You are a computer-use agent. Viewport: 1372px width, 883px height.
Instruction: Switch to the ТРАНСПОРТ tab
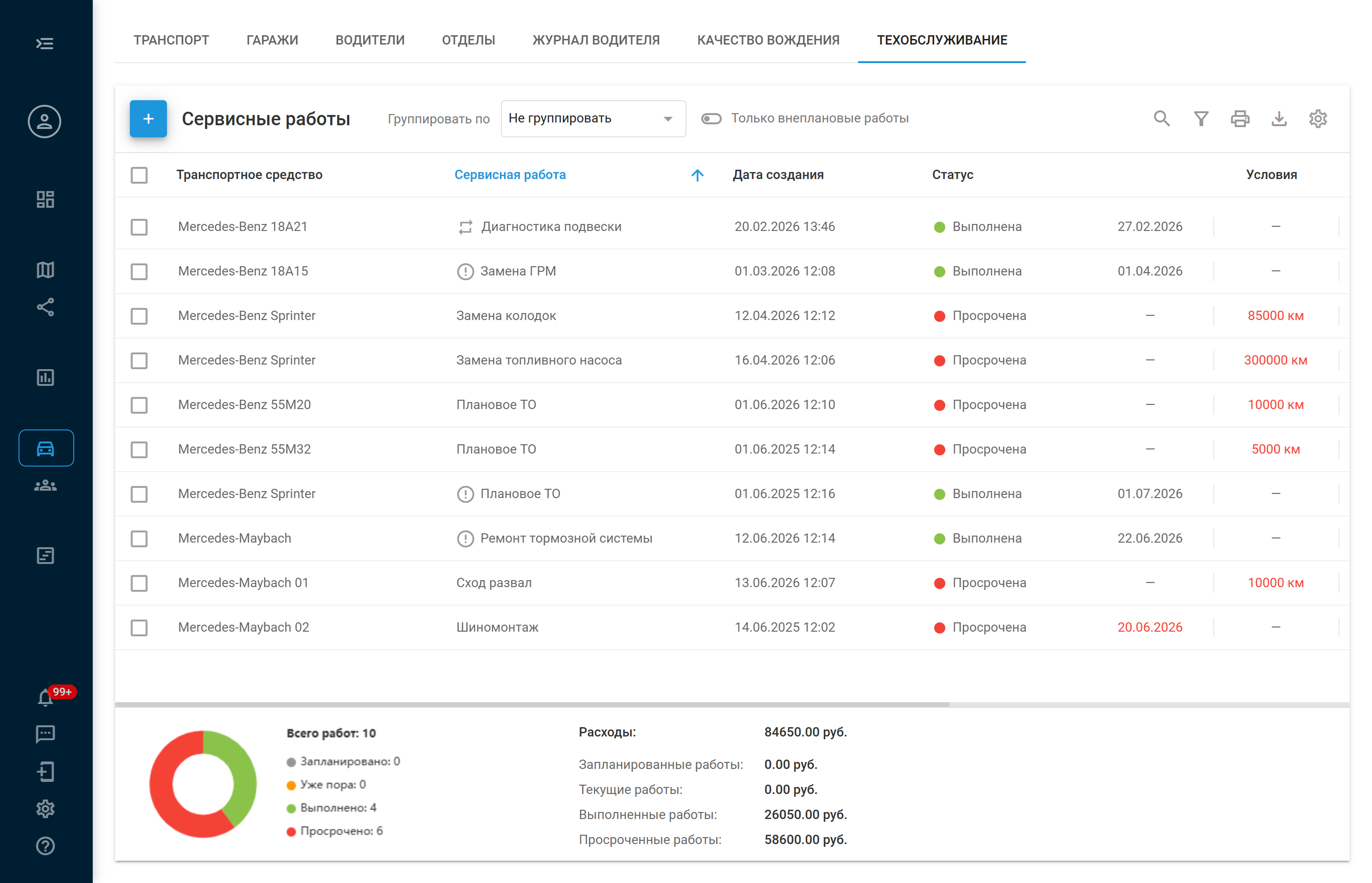coord(171,40)
